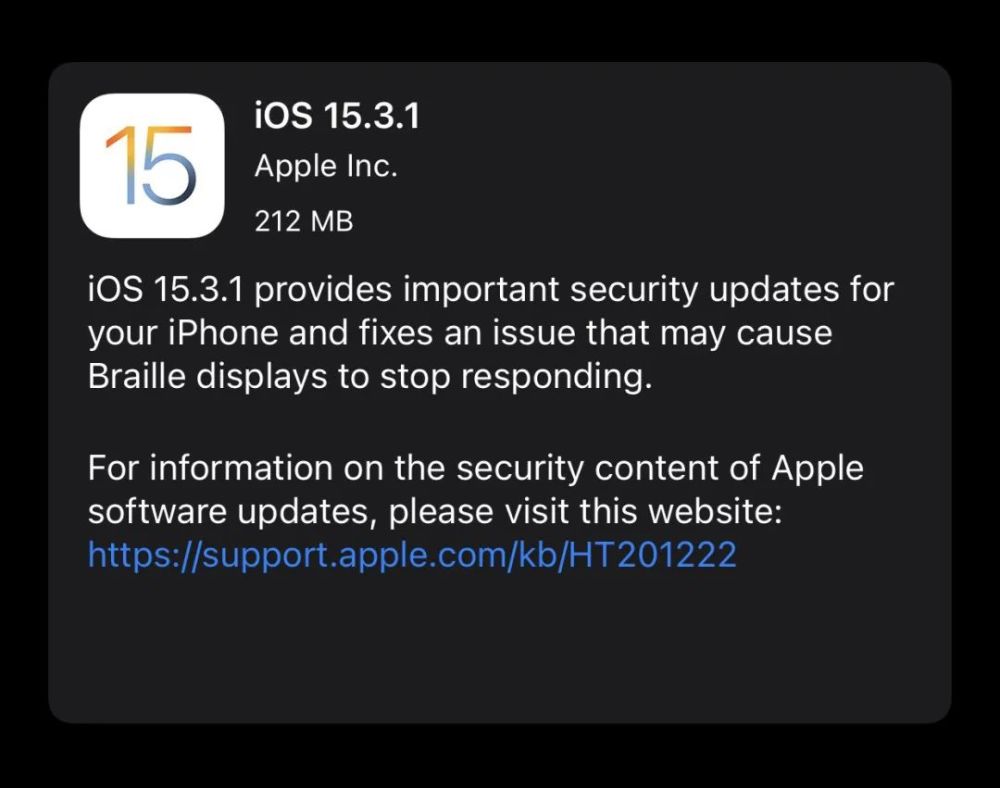1000x788 pixels.
Task: Tap the phrase 'important security updates'
Action: [x=621, y=289]
